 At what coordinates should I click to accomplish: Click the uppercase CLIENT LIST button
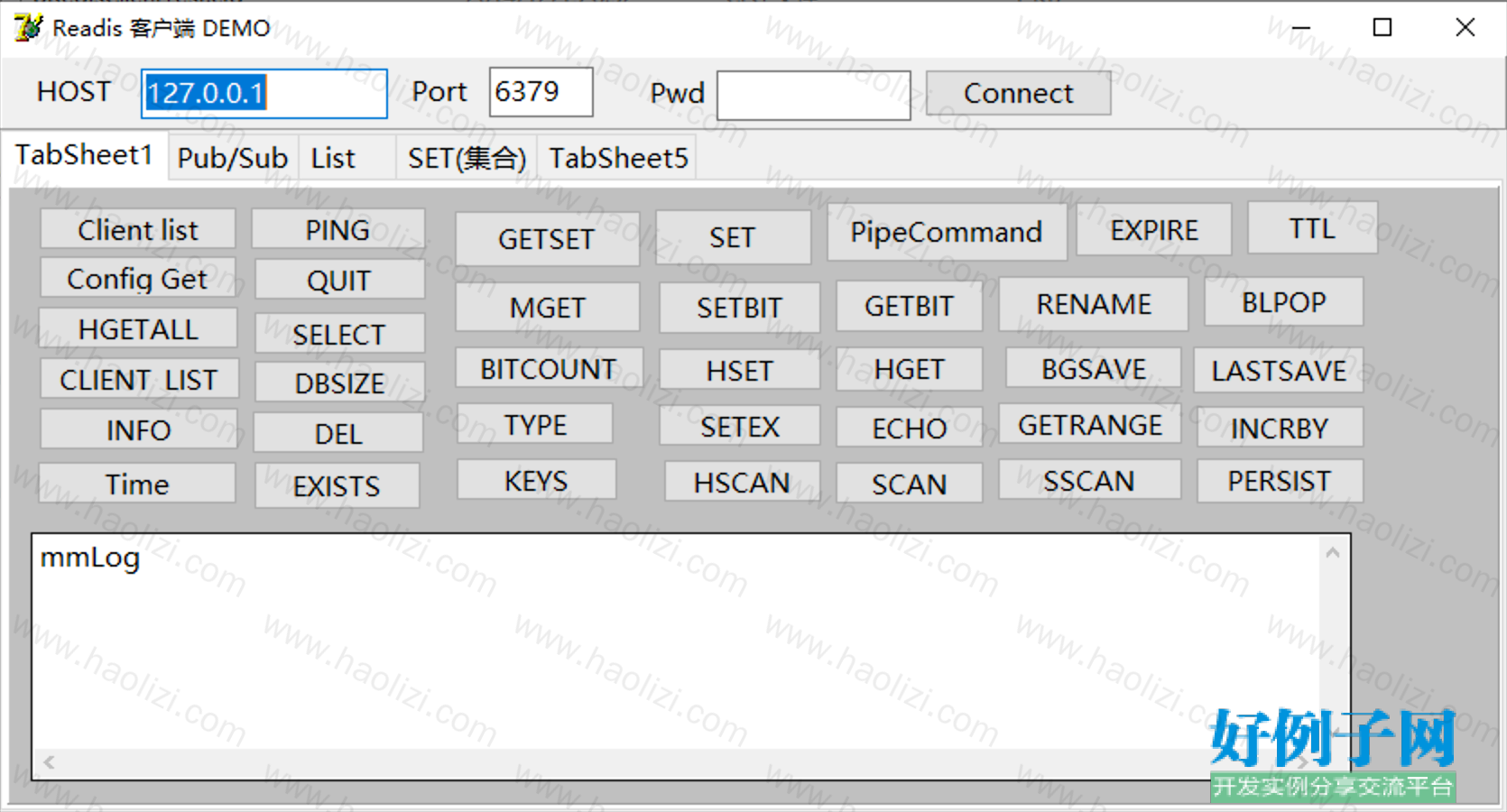pyautogui.click(x=139, y=379)
